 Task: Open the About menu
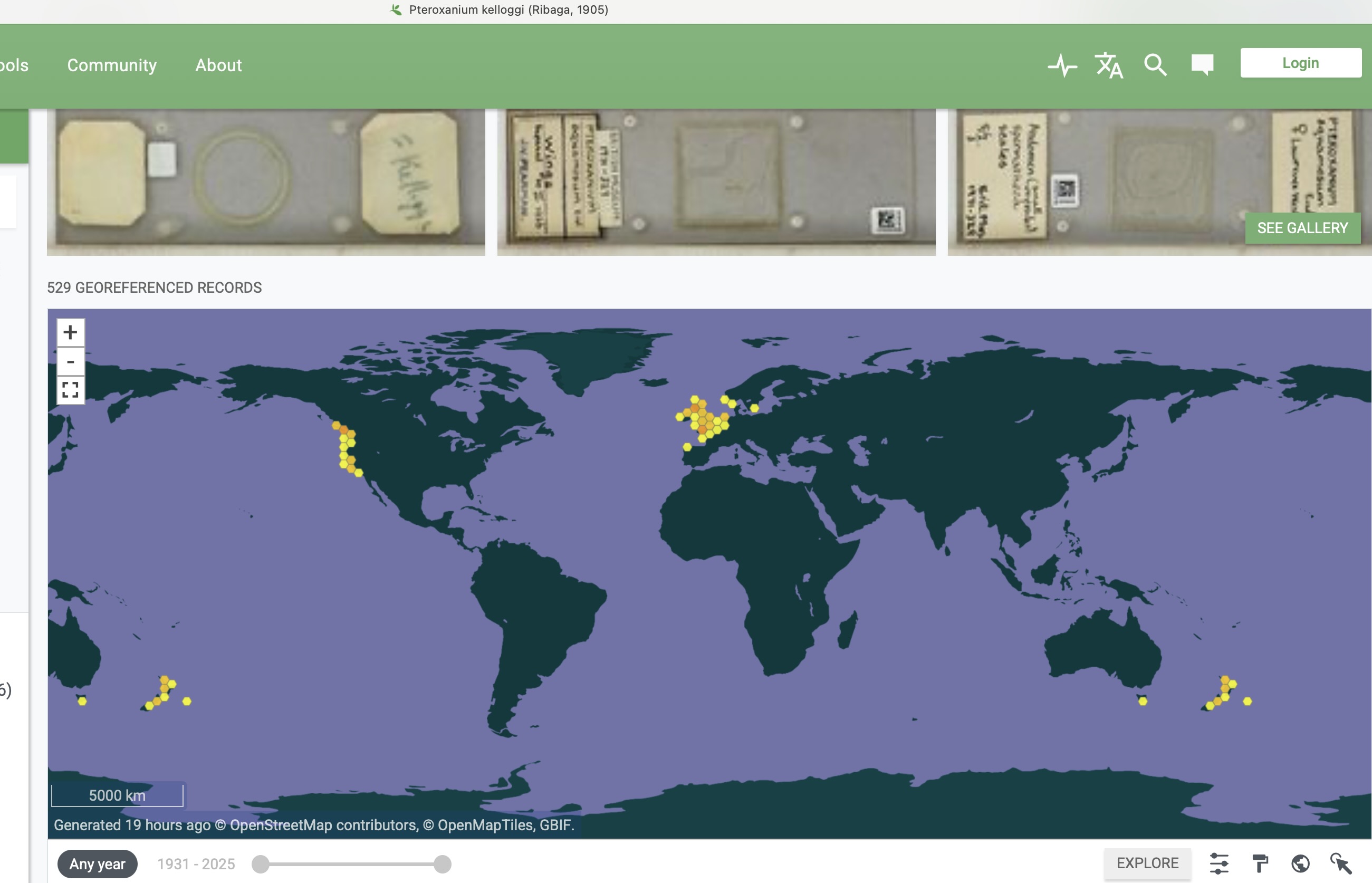click(218, 65)
